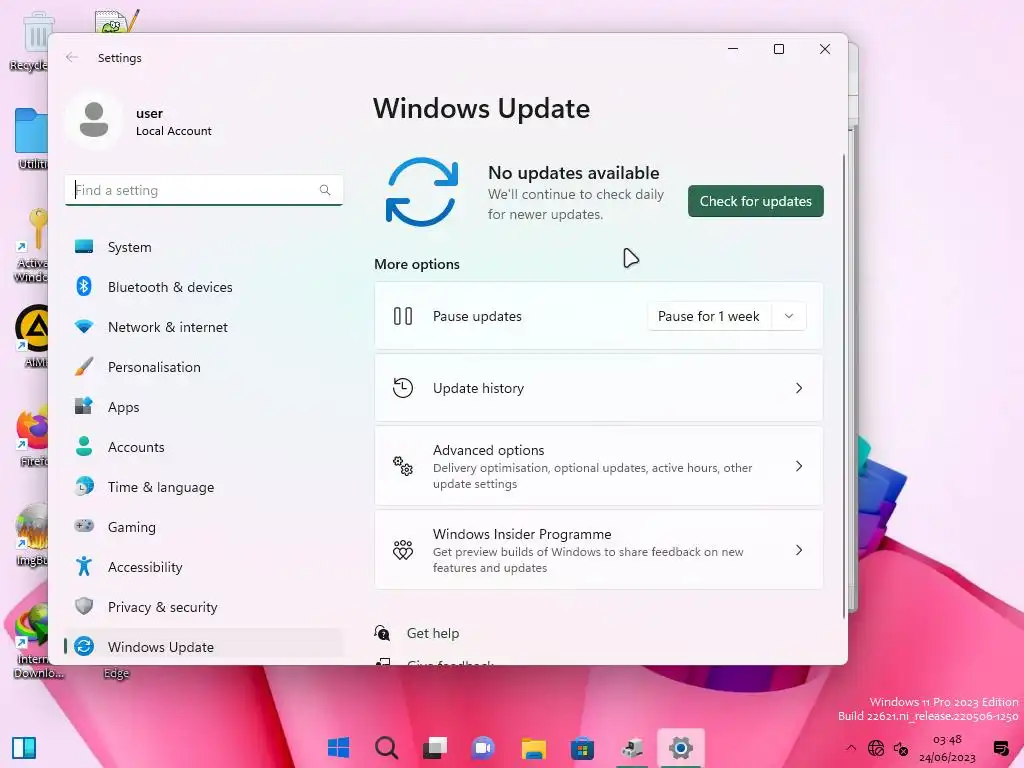The height and width of the screenshot is (768, 1024).
Task: Click the Advanced options title text
Action: (x=488, y=450)
